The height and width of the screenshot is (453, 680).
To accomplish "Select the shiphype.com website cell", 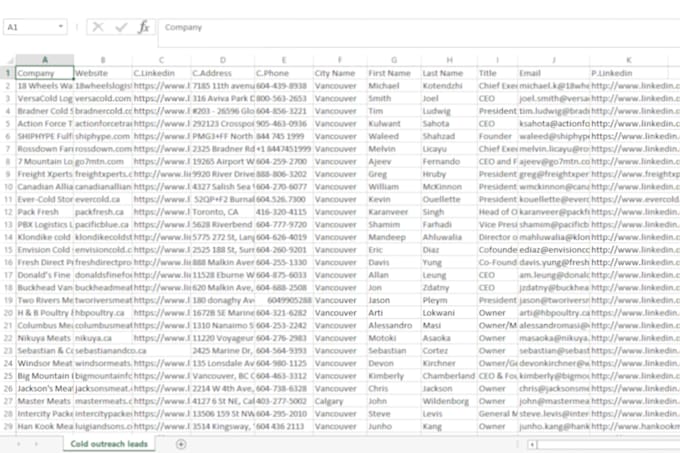I will coord(103,136).
